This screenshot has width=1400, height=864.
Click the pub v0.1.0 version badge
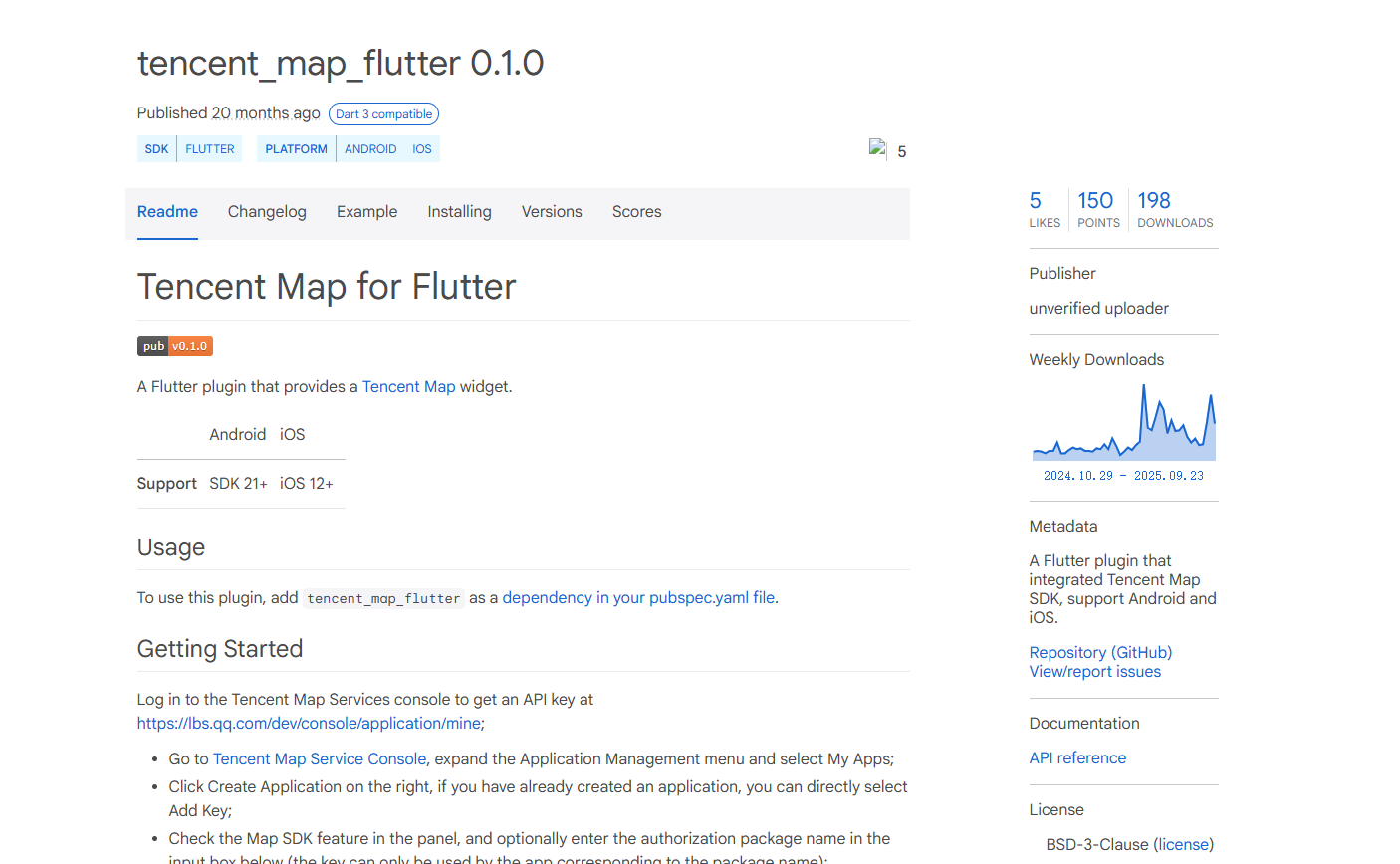coord(175,346)
